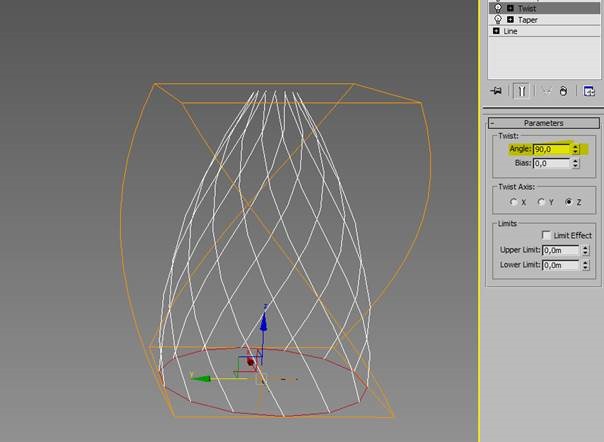Select X twist axis radio button
This screenshot has width=604, height=442.
[x=513, y=202]
